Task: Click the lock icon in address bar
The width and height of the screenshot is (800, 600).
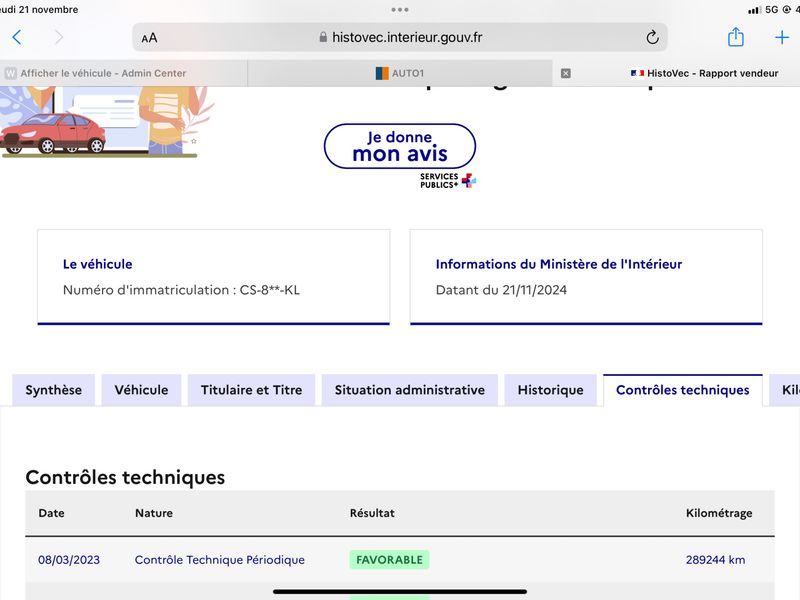Action: (323, 37)
